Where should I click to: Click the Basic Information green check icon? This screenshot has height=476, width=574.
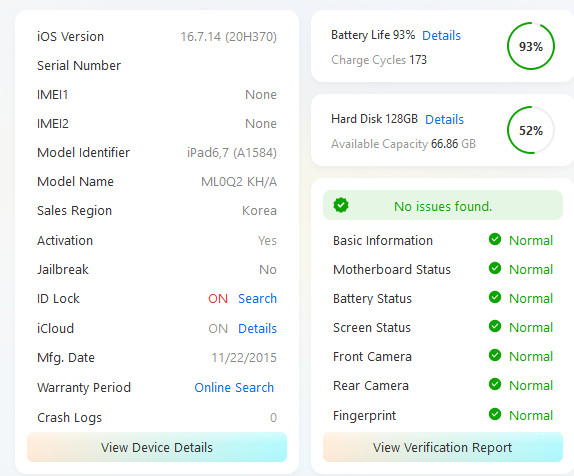click(x=495, y=239)
